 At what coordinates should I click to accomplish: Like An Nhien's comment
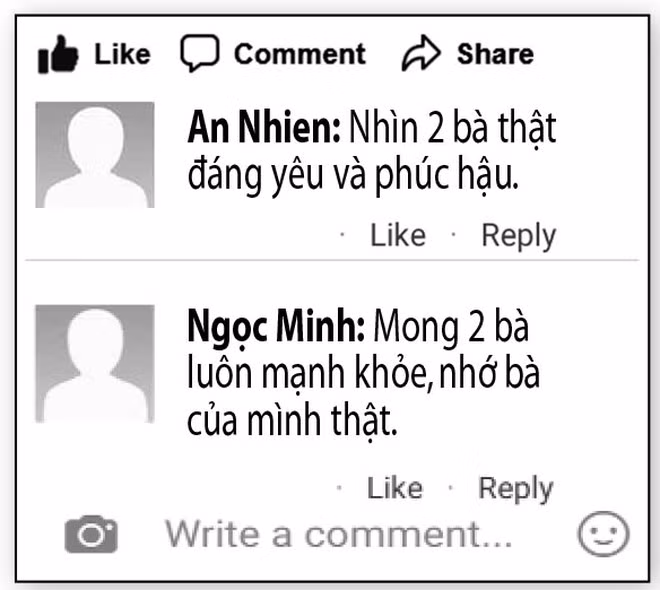coord(397,236)
